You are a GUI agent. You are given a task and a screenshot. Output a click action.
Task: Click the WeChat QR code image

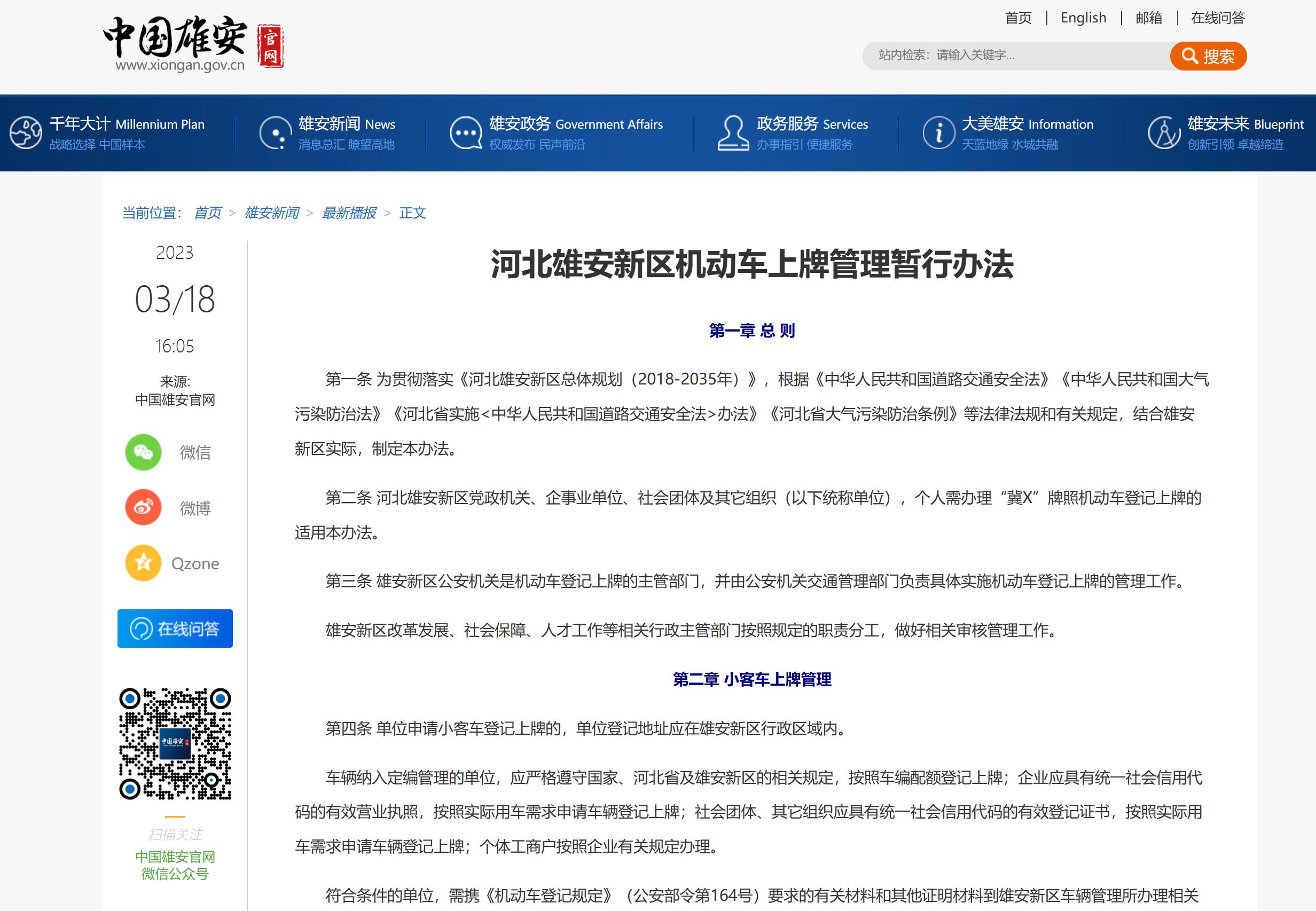[175, 744]
